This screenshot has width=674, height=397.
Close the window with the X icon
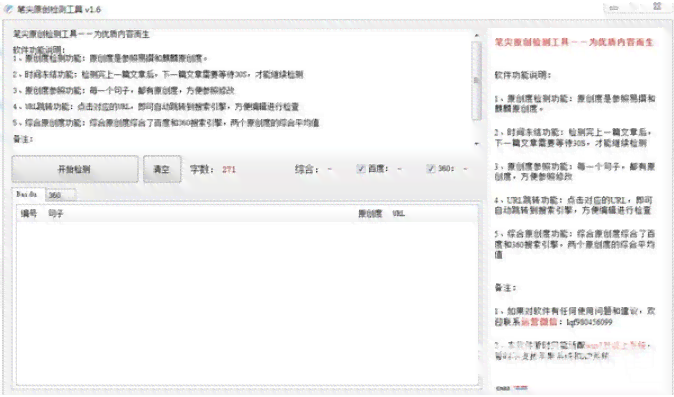pos(657,6)
